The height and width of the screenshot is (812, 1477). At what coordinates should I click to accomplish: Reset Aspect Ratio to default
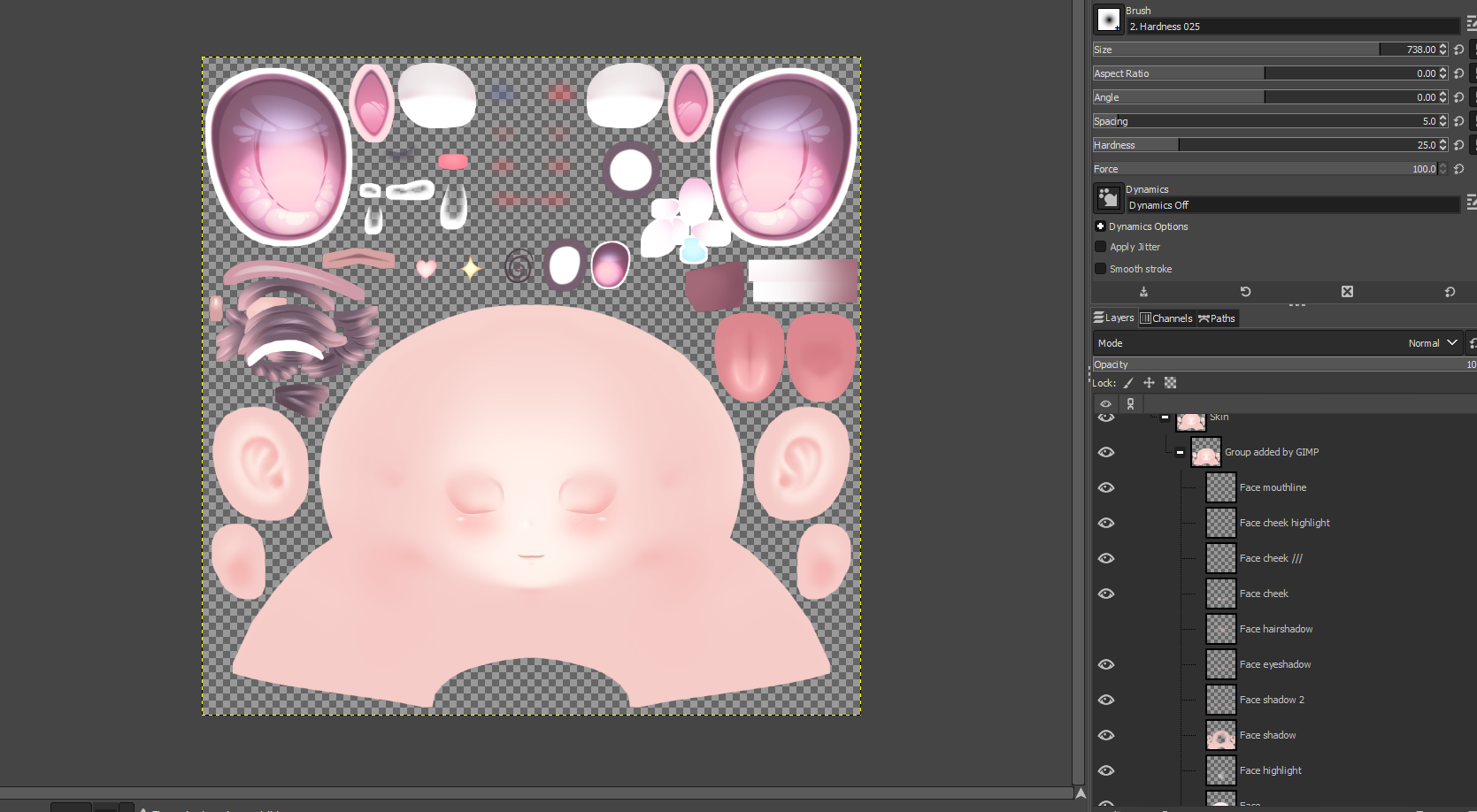[1459, 73]
